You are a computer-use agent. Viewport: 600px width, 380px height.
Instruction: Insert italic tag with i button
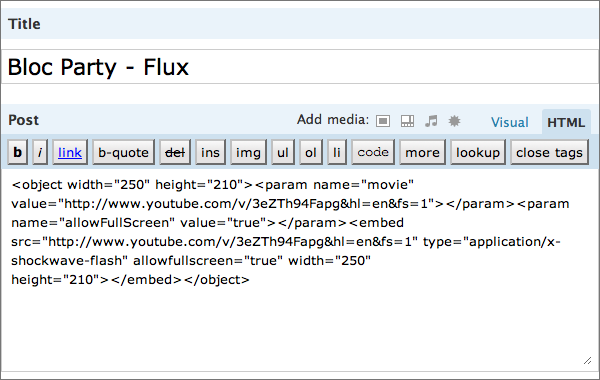click(40, 152)
